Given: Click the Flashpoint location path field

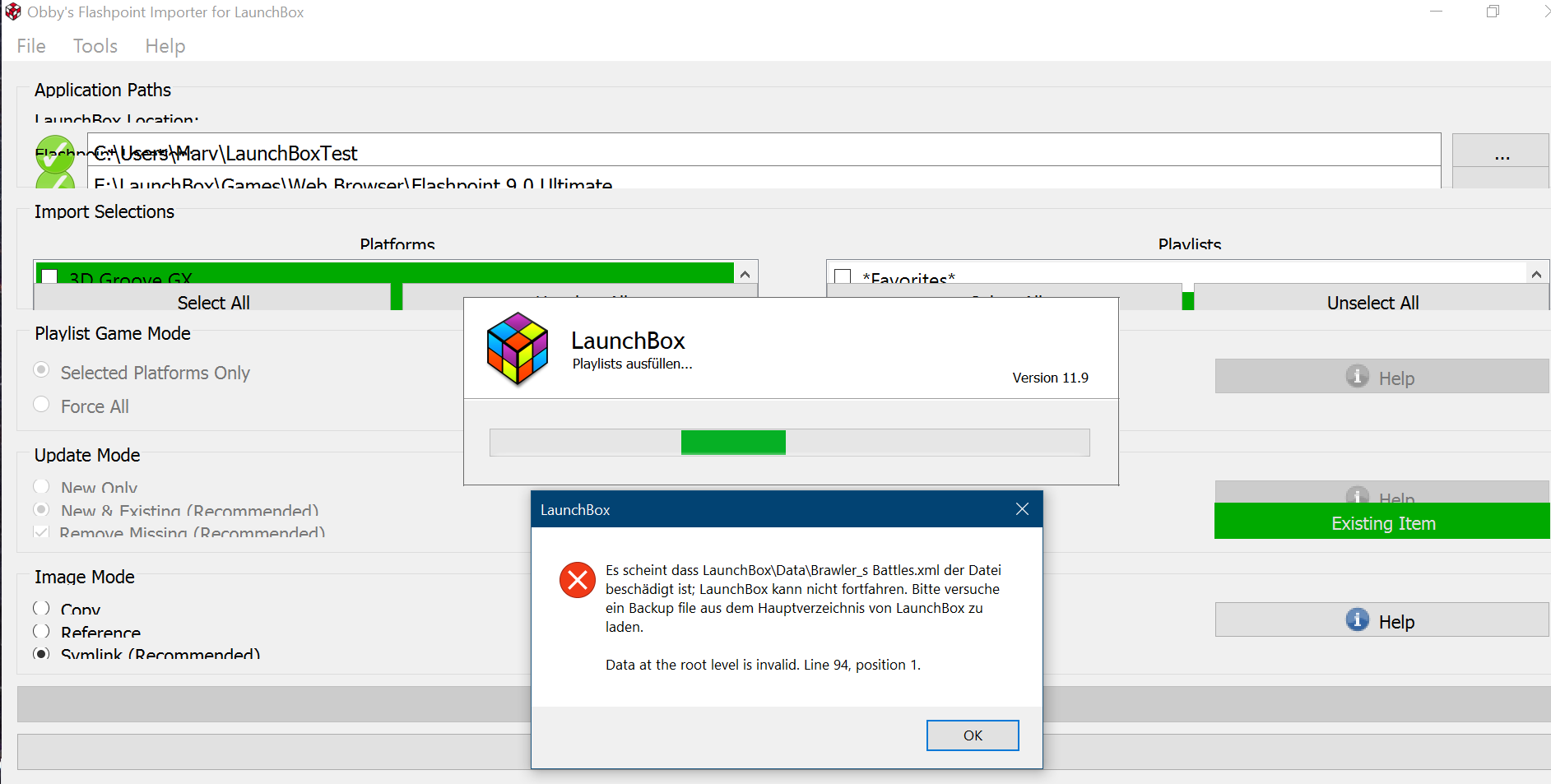Looking at the screenshot, I should pos(764,178).
